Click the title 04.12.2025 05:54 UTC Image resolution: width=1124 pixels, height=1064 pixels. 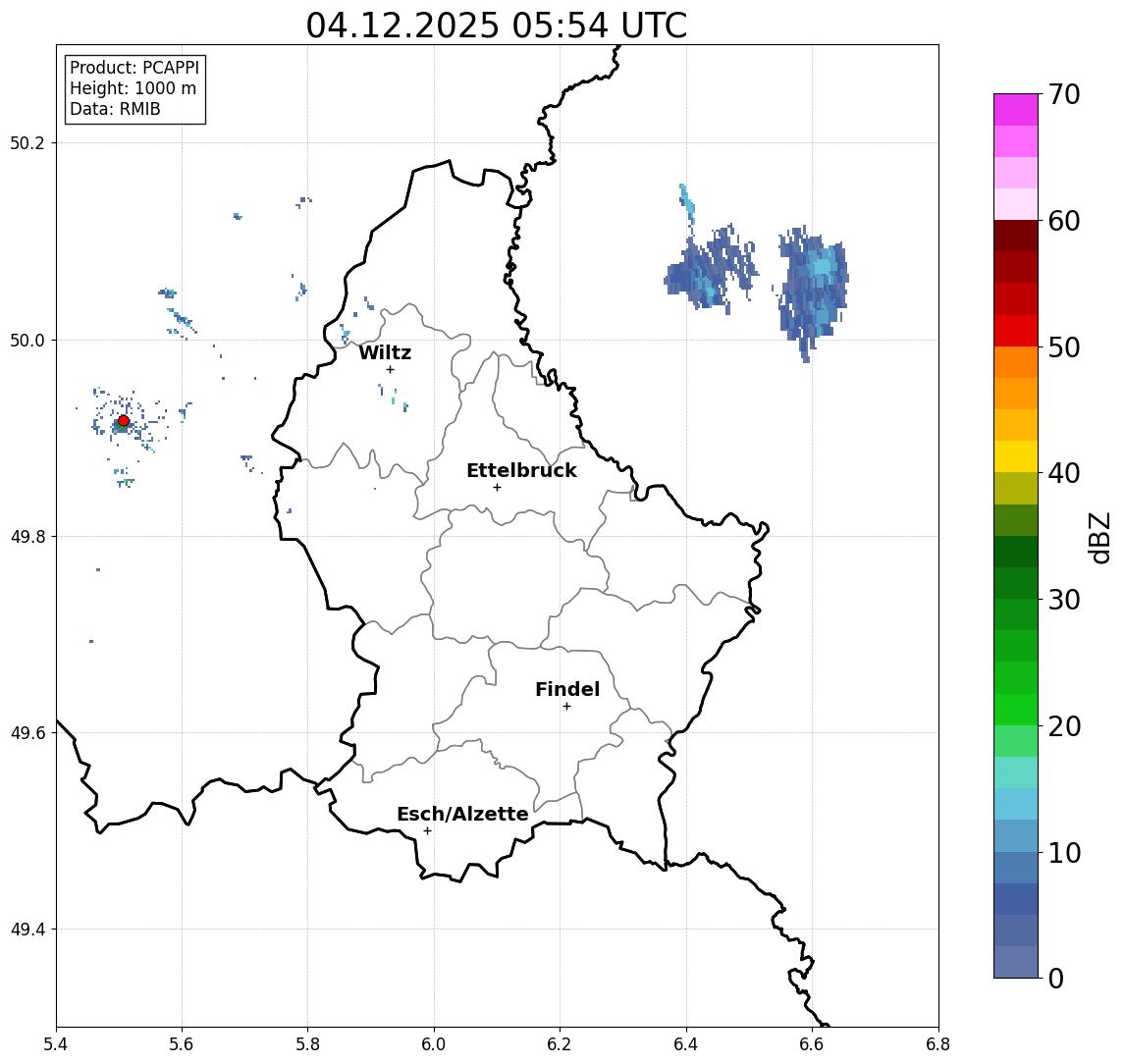click(x=496, y=26)
